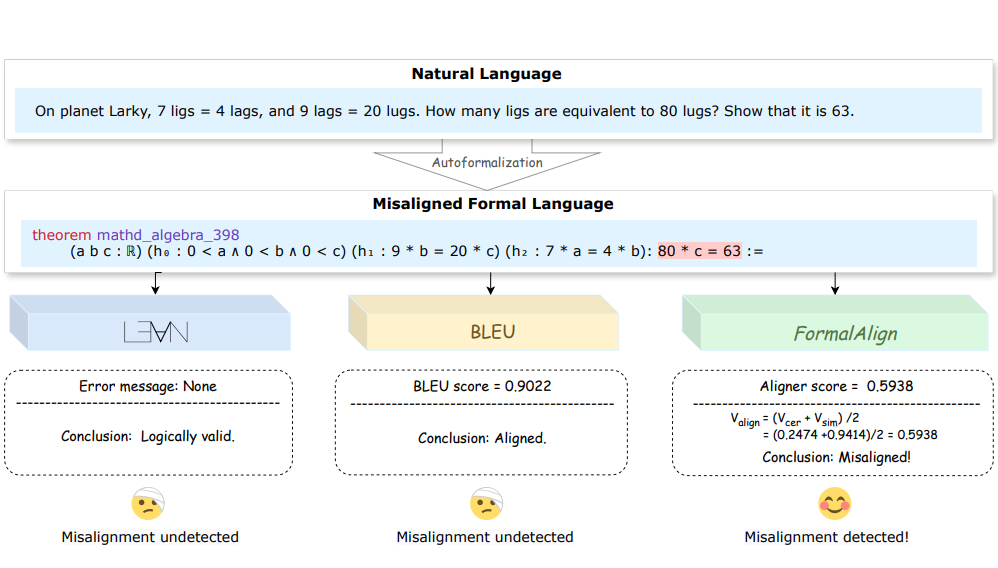Click the planet Larky problem sentence
The width and height of the screenshot is (998, 568).
[444, 111]
